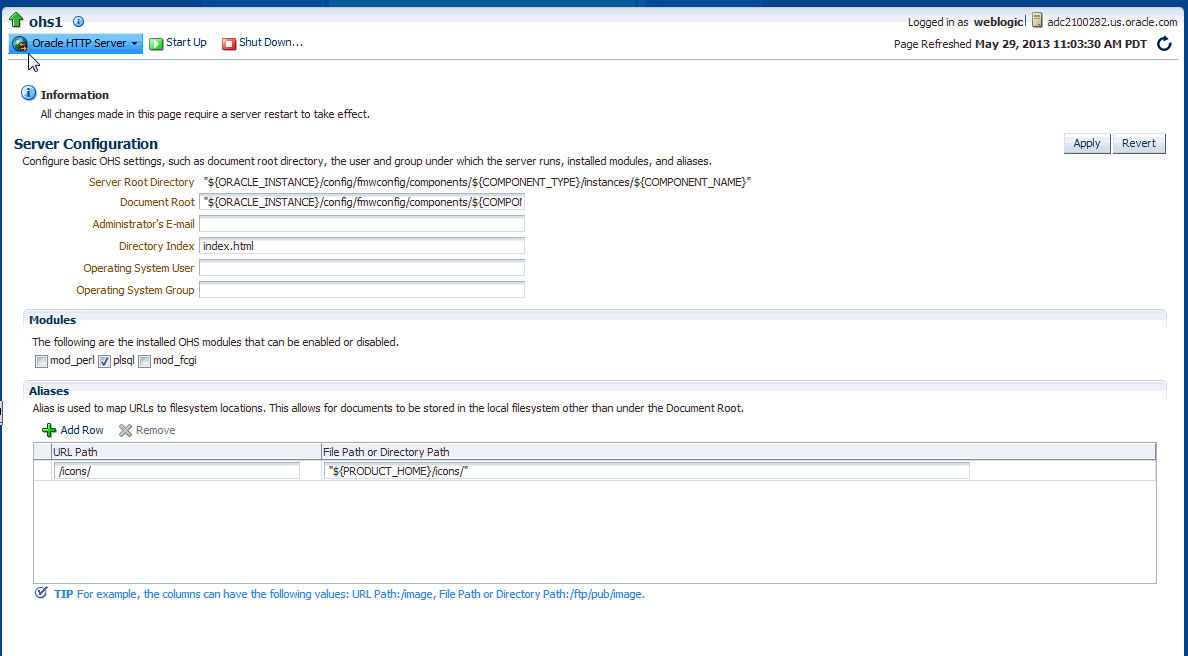Click the refresh page icon

(1164, 44)
